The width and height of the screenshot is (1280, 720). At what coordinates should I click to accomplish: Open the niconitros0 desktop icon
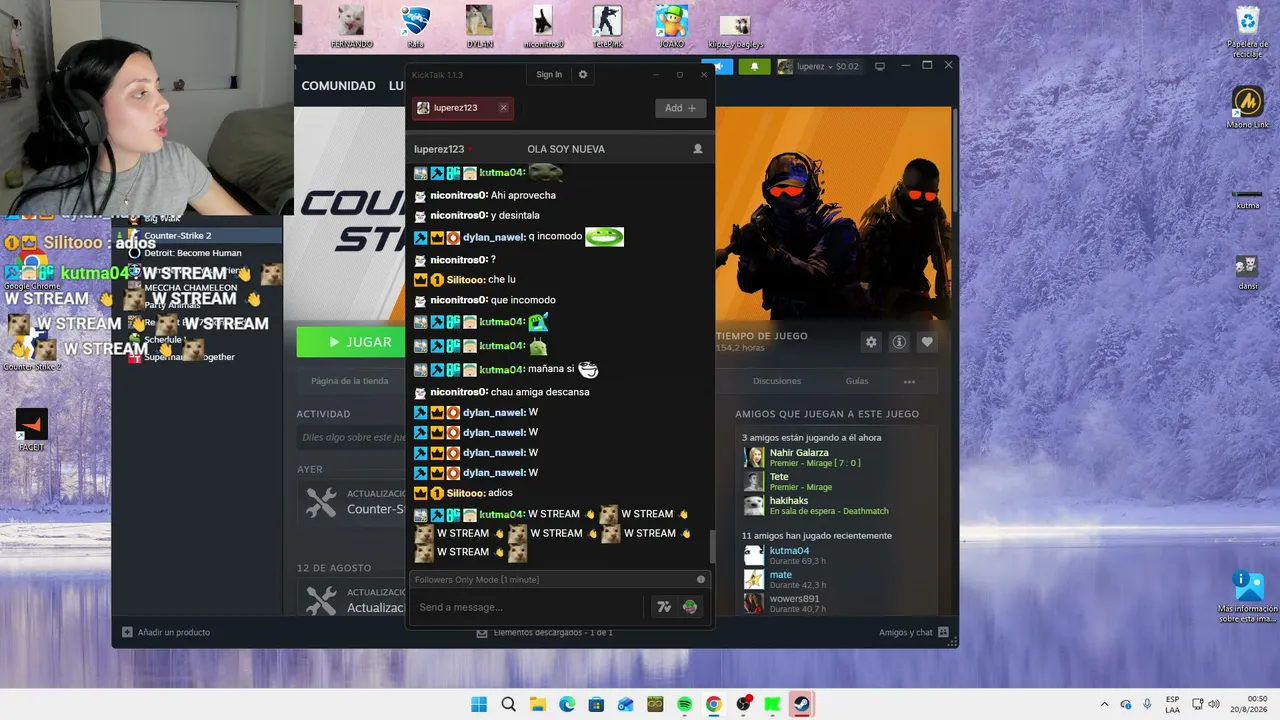point(543,26)
